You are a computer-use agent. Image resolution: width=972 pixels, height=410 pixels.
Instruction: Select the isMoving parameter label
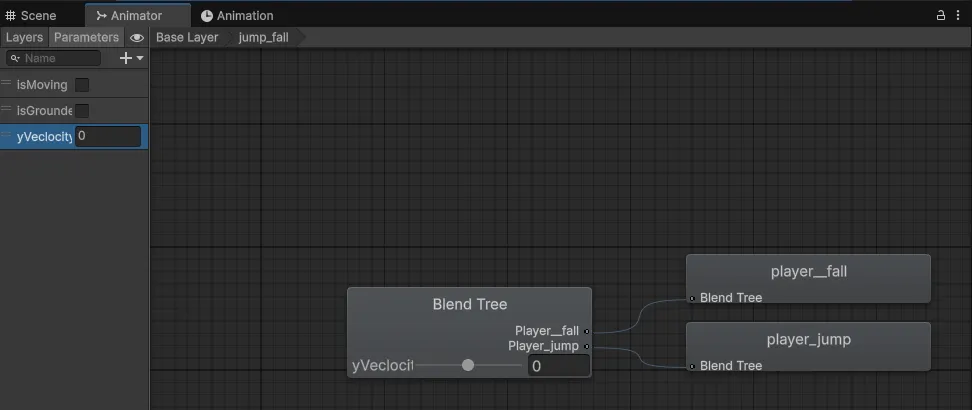point(42,85)
